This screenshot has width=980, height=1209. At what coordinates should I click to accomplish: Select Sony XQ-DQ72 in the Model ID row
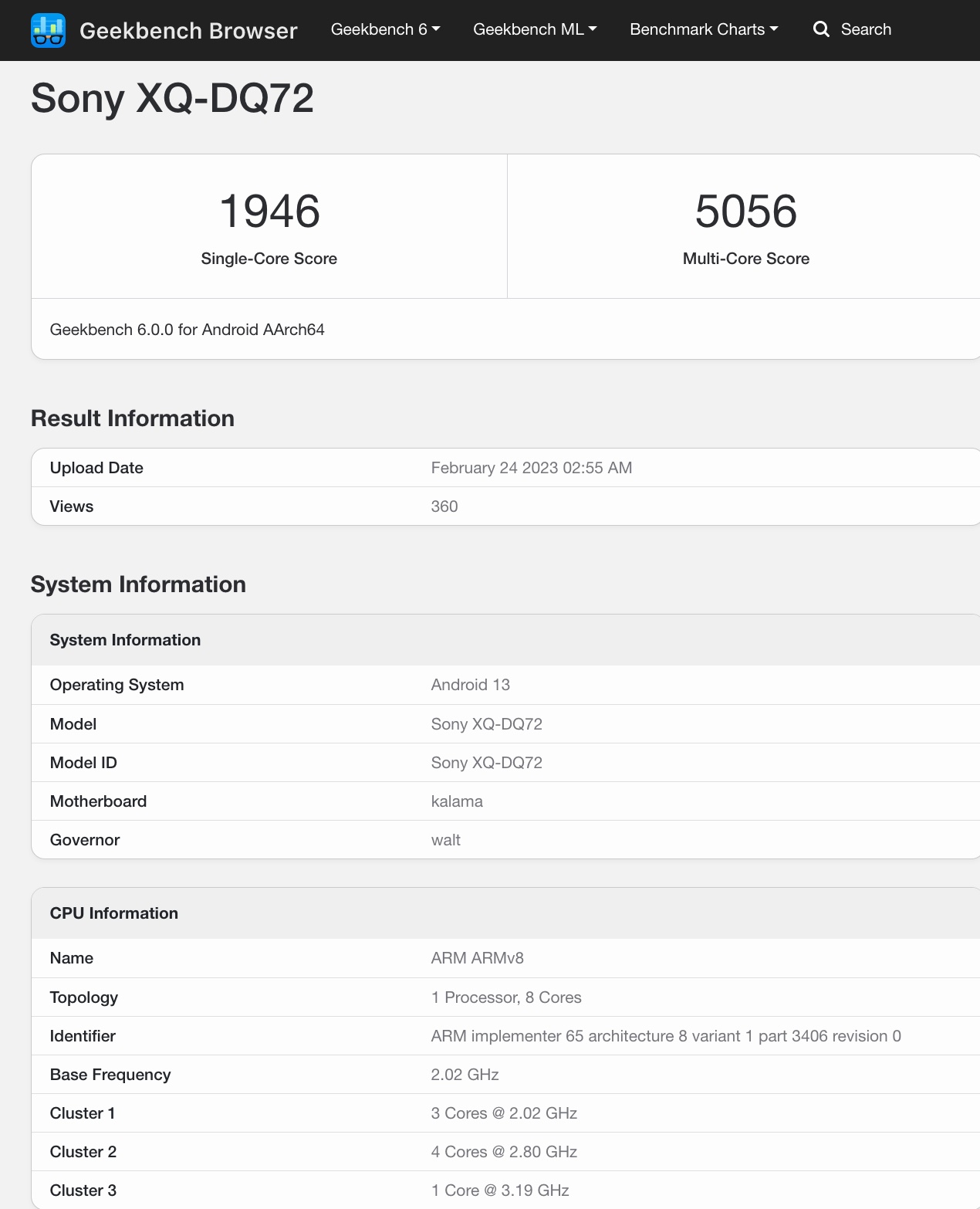(487, 763)
